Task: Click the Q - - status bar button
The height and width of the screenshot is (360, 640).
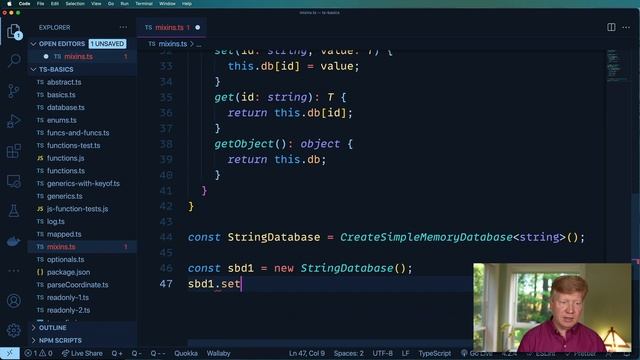Action: [158, 353]
